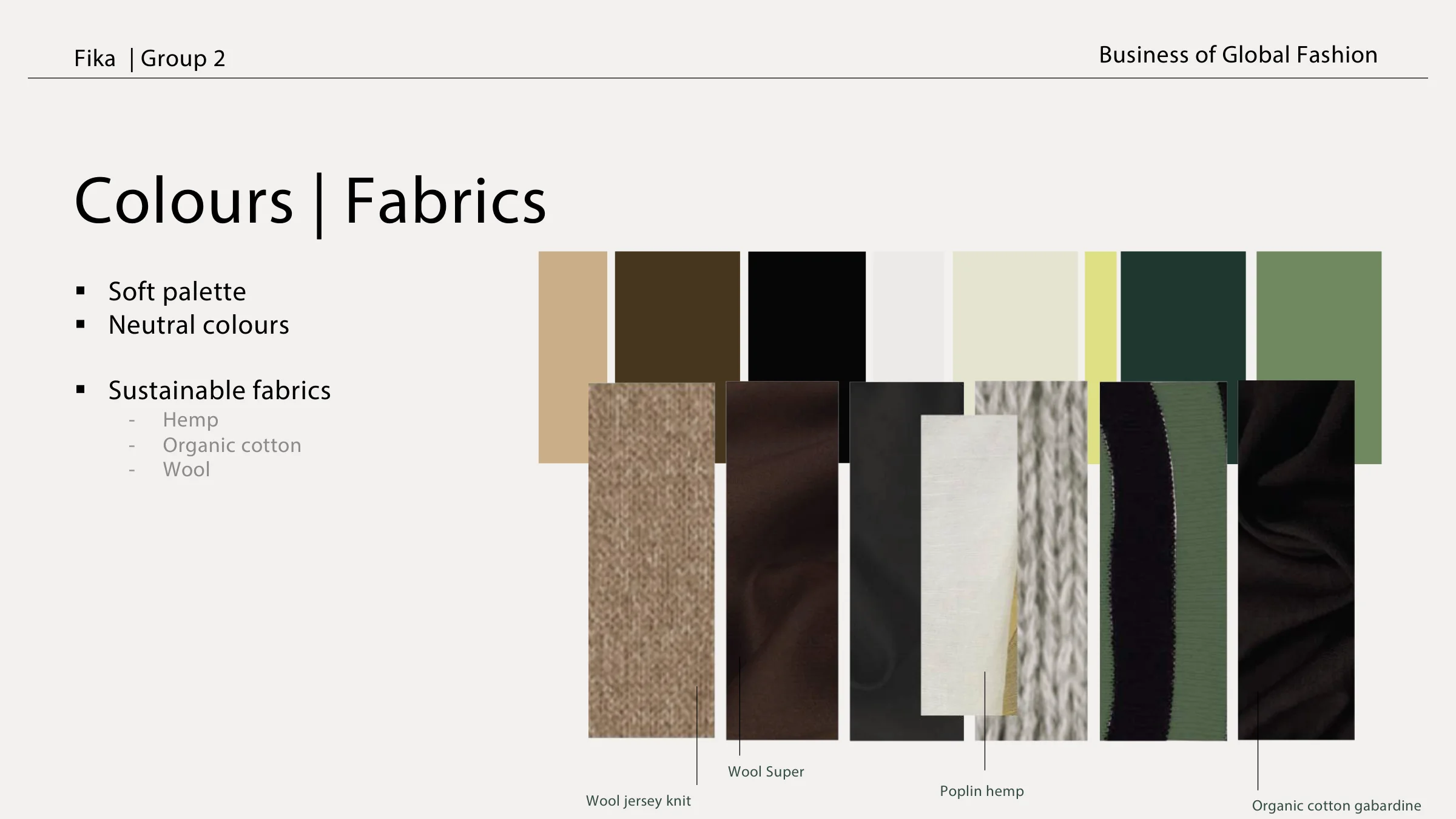Click the 'Soft palette' bullet
1456x819 pixels.
(177, 292)
